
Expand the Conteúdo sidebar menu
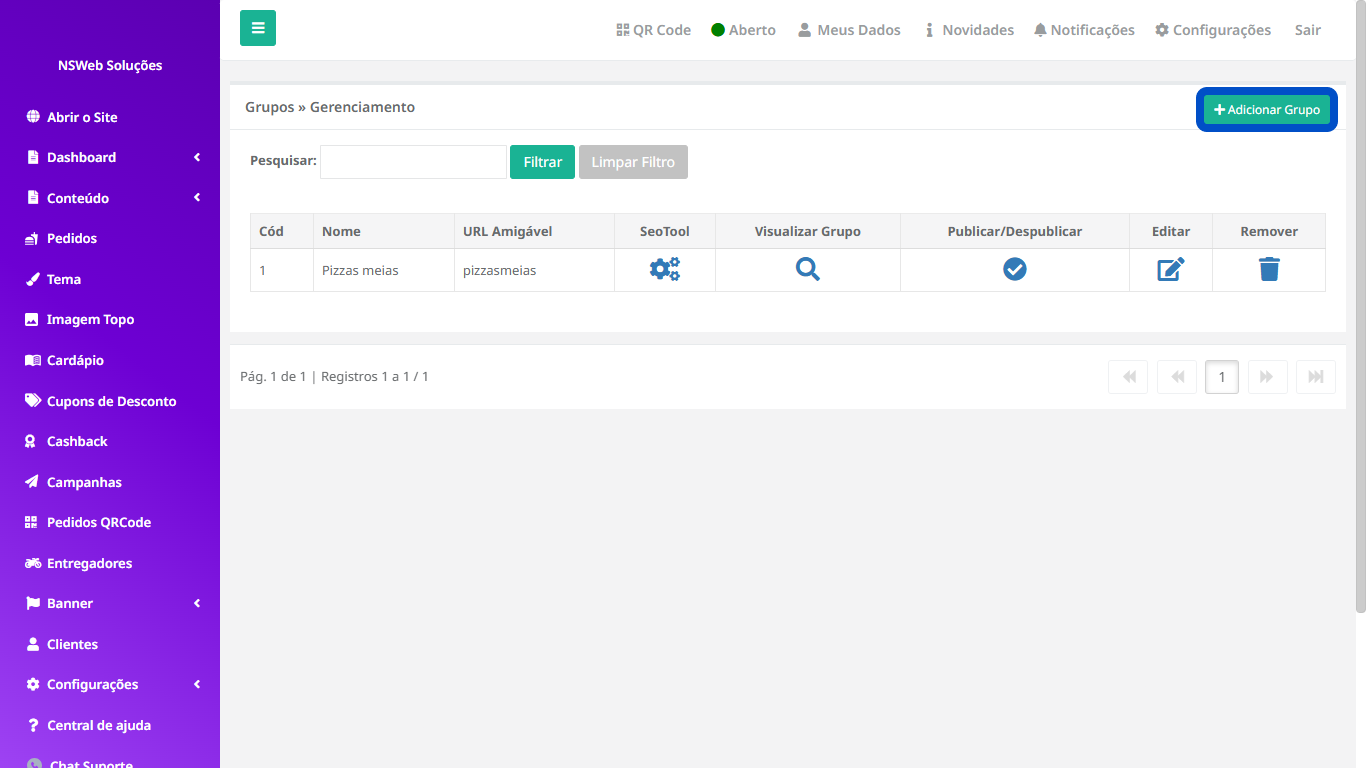[110, 198]
